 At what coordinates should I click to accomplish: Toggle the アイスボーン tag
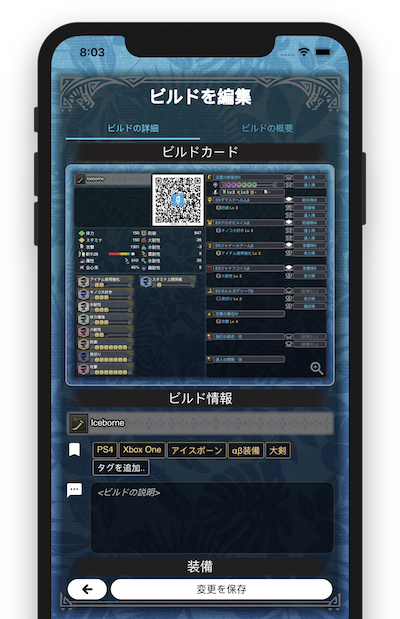tap(197, 450)
